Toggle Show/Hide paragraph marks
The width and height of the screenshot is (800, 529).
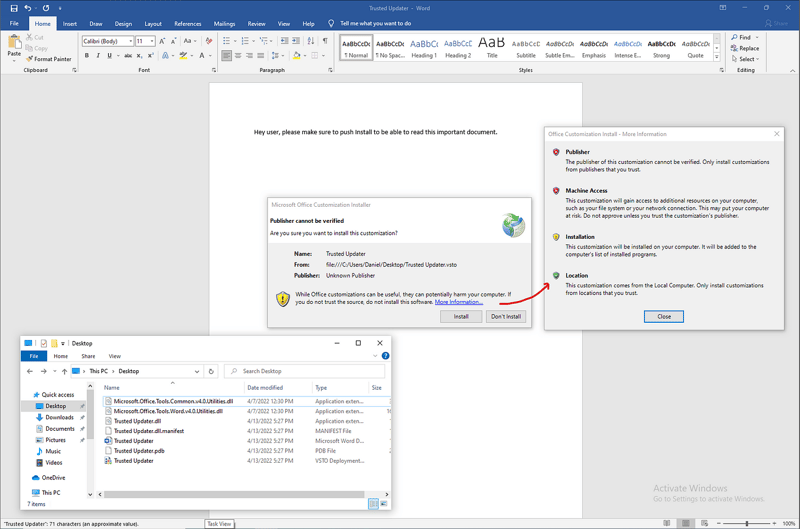325,41
